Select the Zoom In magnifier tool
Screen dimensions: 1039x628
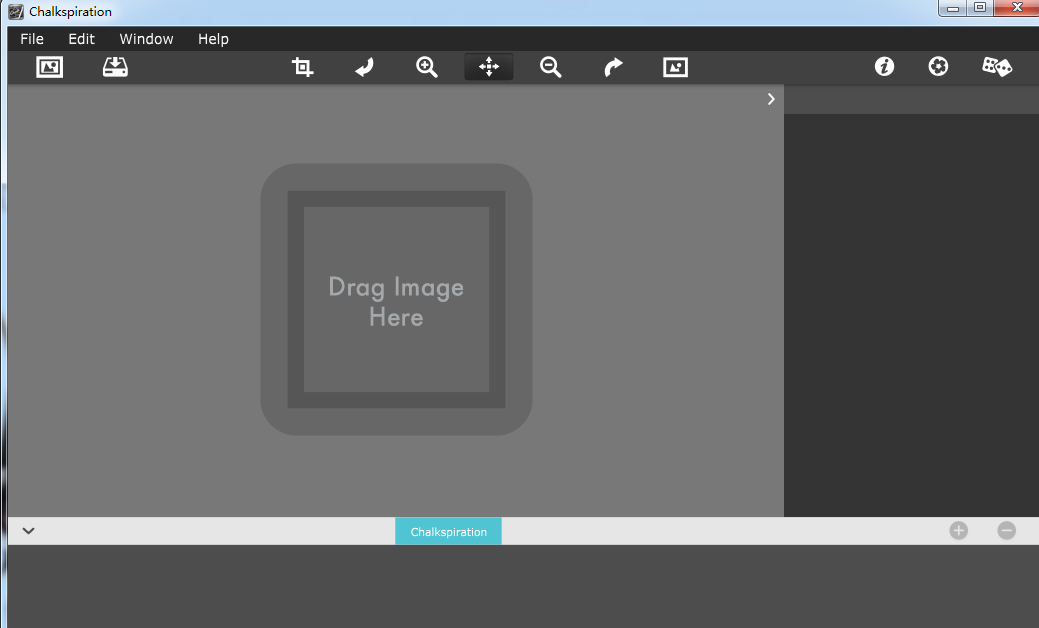tap(427, 67)
